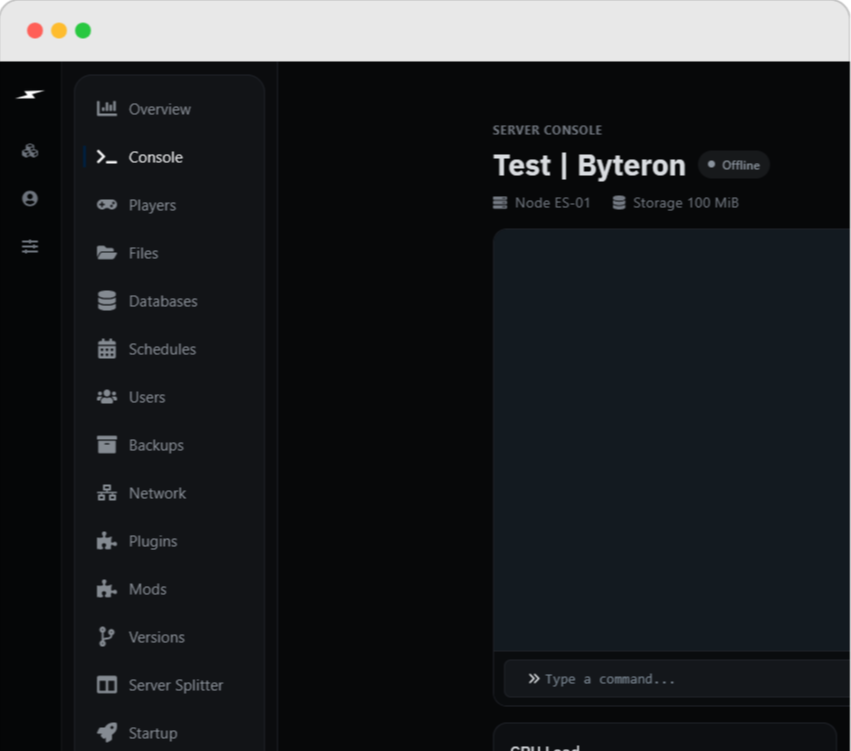Click the Console terminal prompt icon

(x=106, y=157)
